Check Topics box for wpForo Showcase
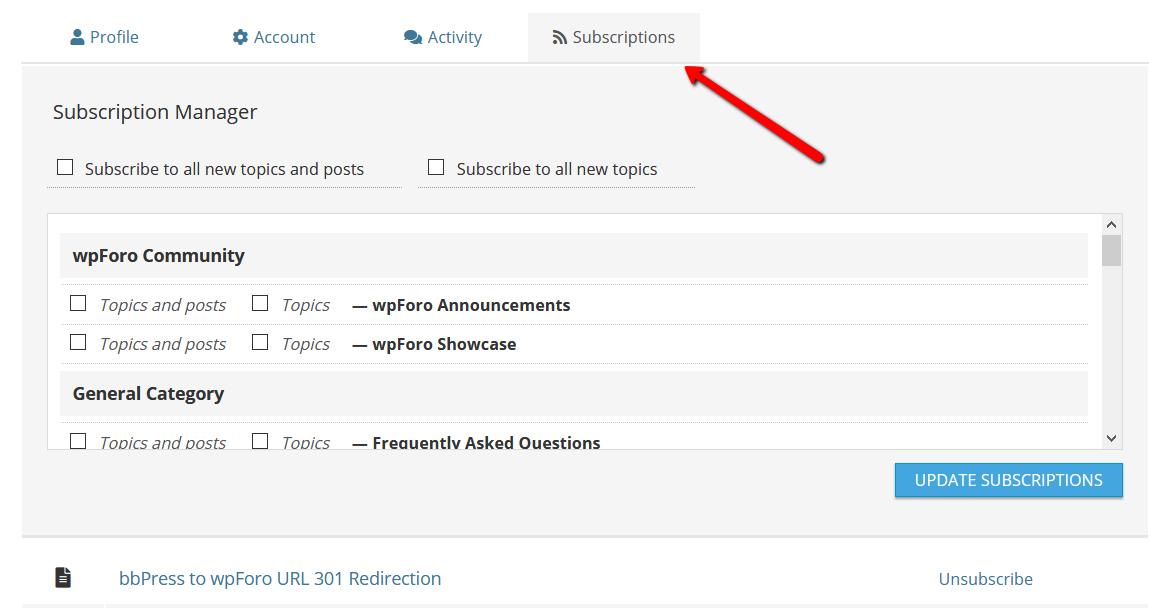The image size is (1149, 608). tap(260, 342)
